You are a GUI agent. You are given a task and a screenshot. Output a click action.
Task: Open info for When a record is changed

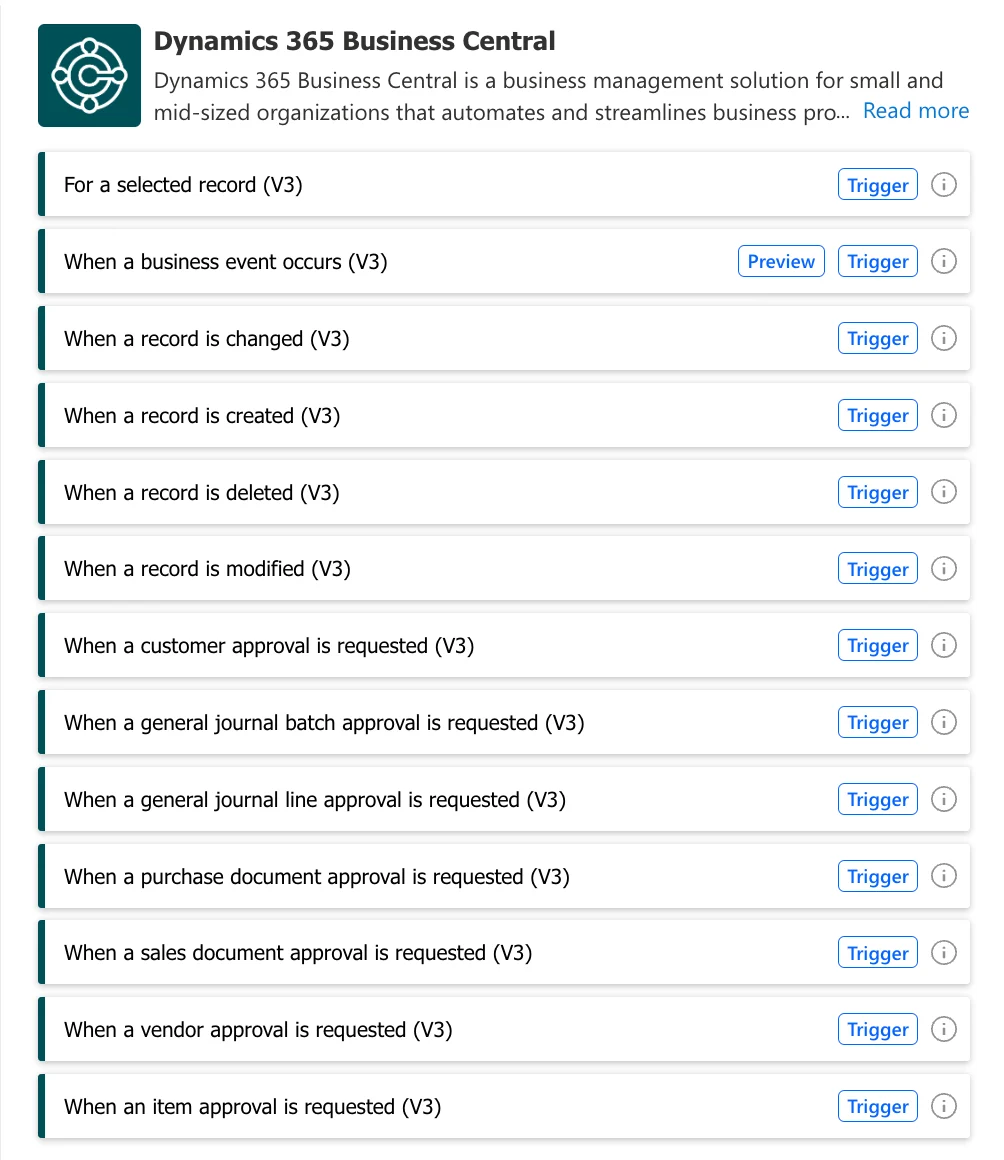click(x=943, y=338)
